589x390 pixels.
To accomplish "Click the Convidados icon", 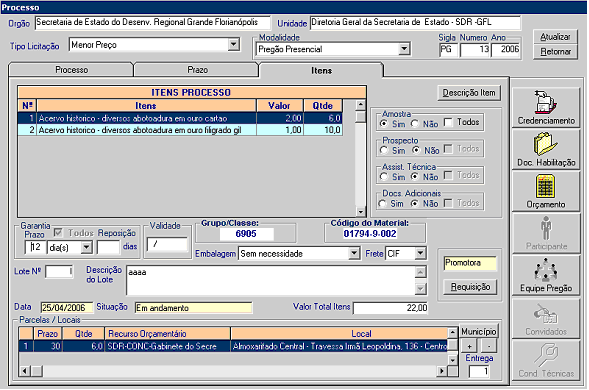I will pos(546,319).
